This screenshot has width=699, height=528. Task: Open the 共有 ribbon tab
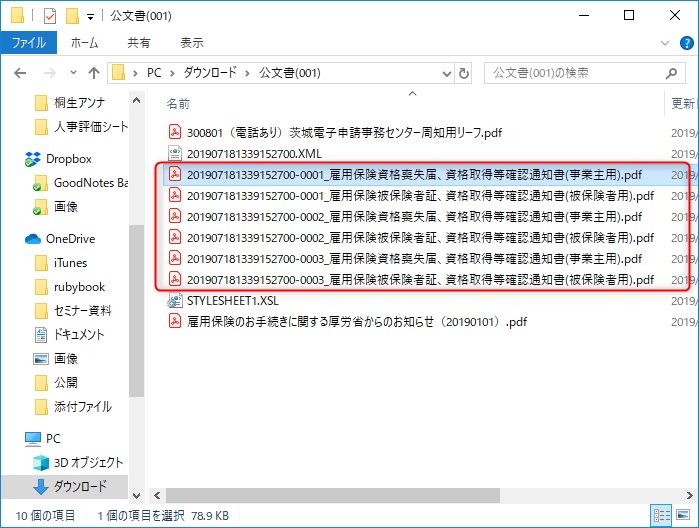click(139, 44)
